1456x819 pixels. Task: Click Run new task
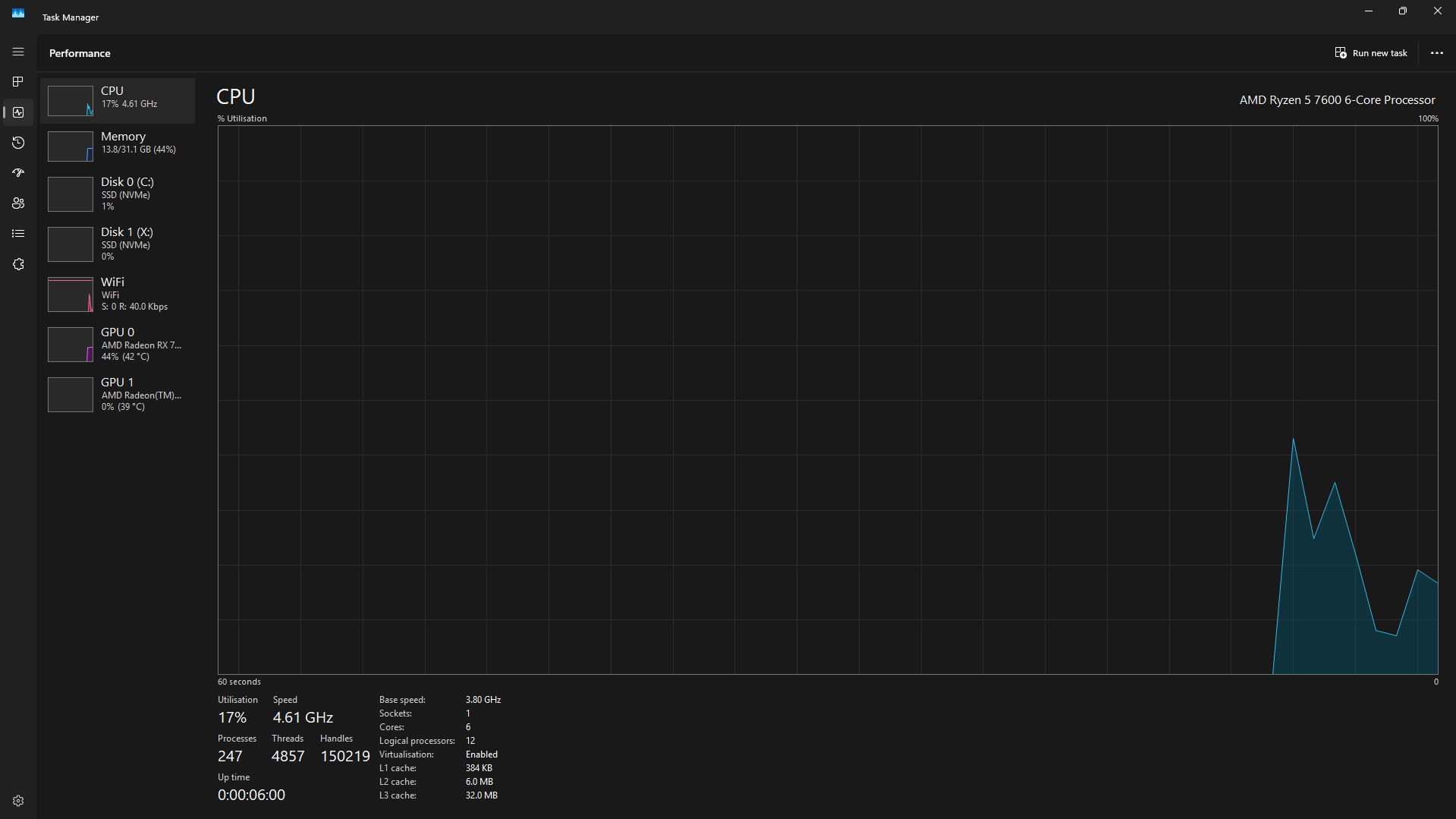[x=1371, y=53]
